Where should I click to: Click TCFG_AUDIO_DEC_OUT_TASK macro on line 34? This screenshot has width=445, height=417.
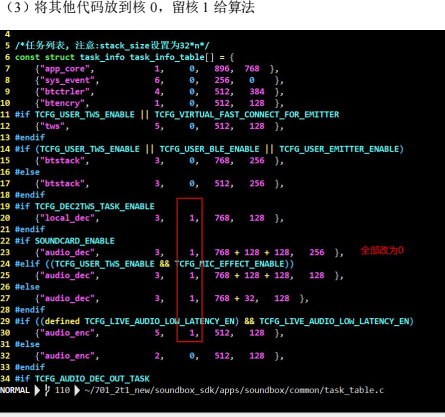(x=92, y=379)
